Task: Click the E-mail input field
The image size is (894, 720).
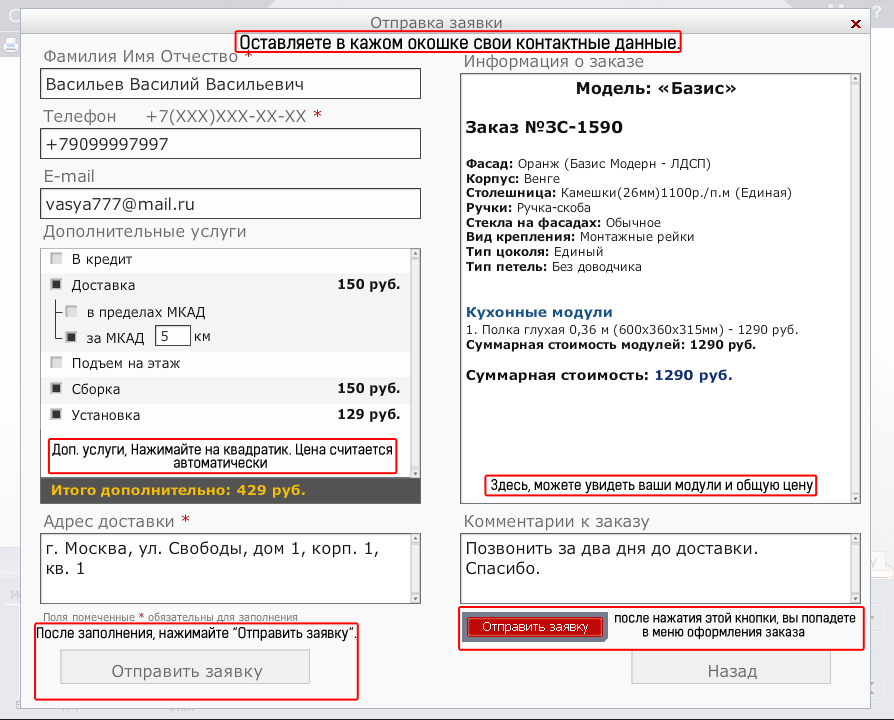Action: pos(231,204)
